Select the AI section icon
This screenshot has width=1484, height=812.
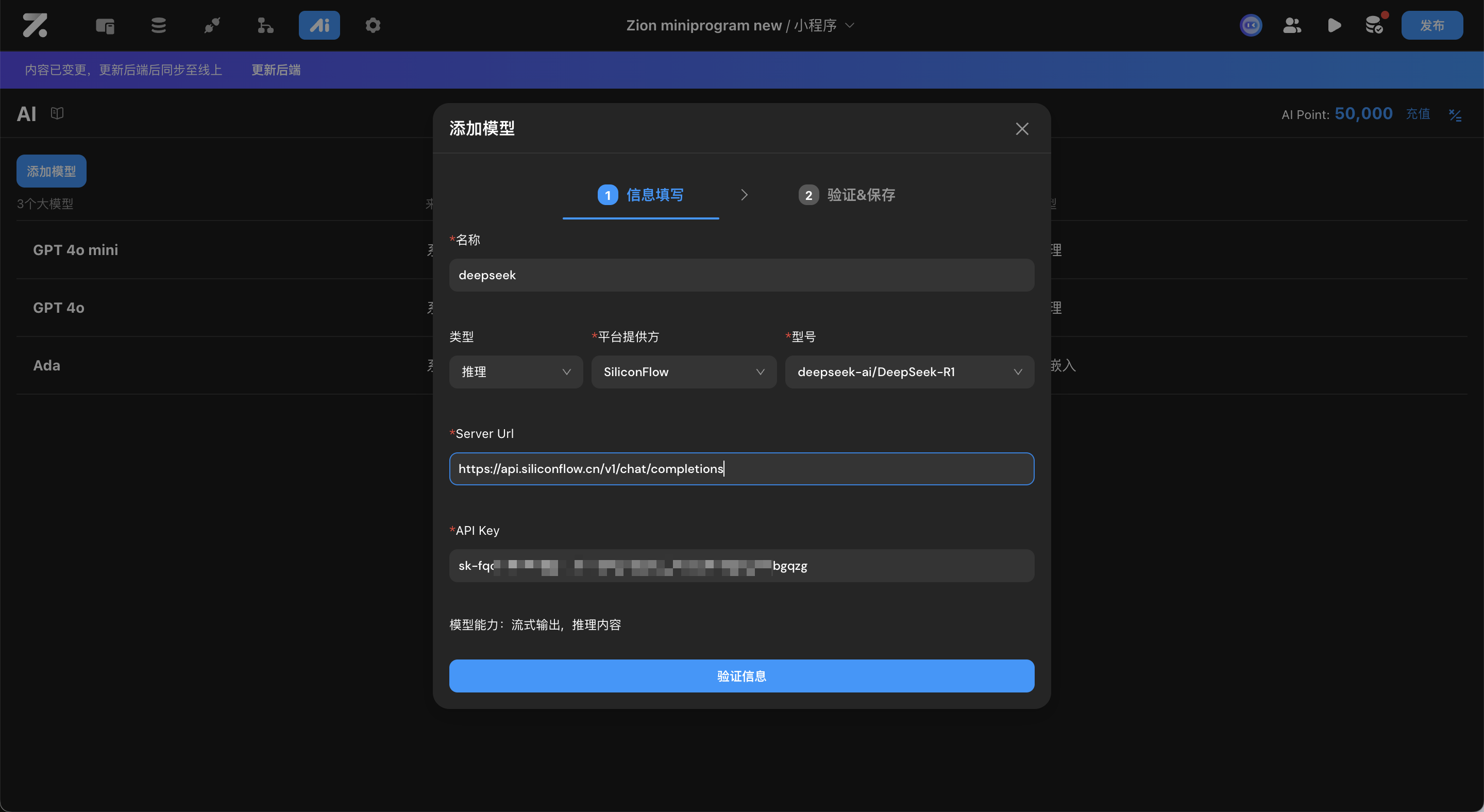point(319,25)
